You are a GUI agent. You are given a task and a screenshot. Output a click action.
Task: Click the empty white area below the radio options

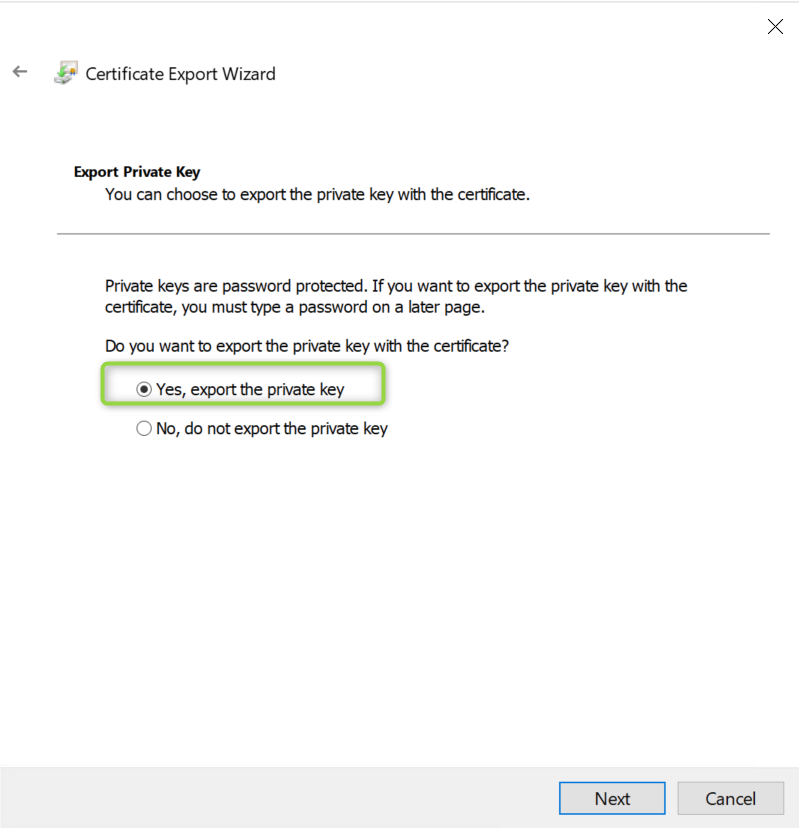pos(400,600)
